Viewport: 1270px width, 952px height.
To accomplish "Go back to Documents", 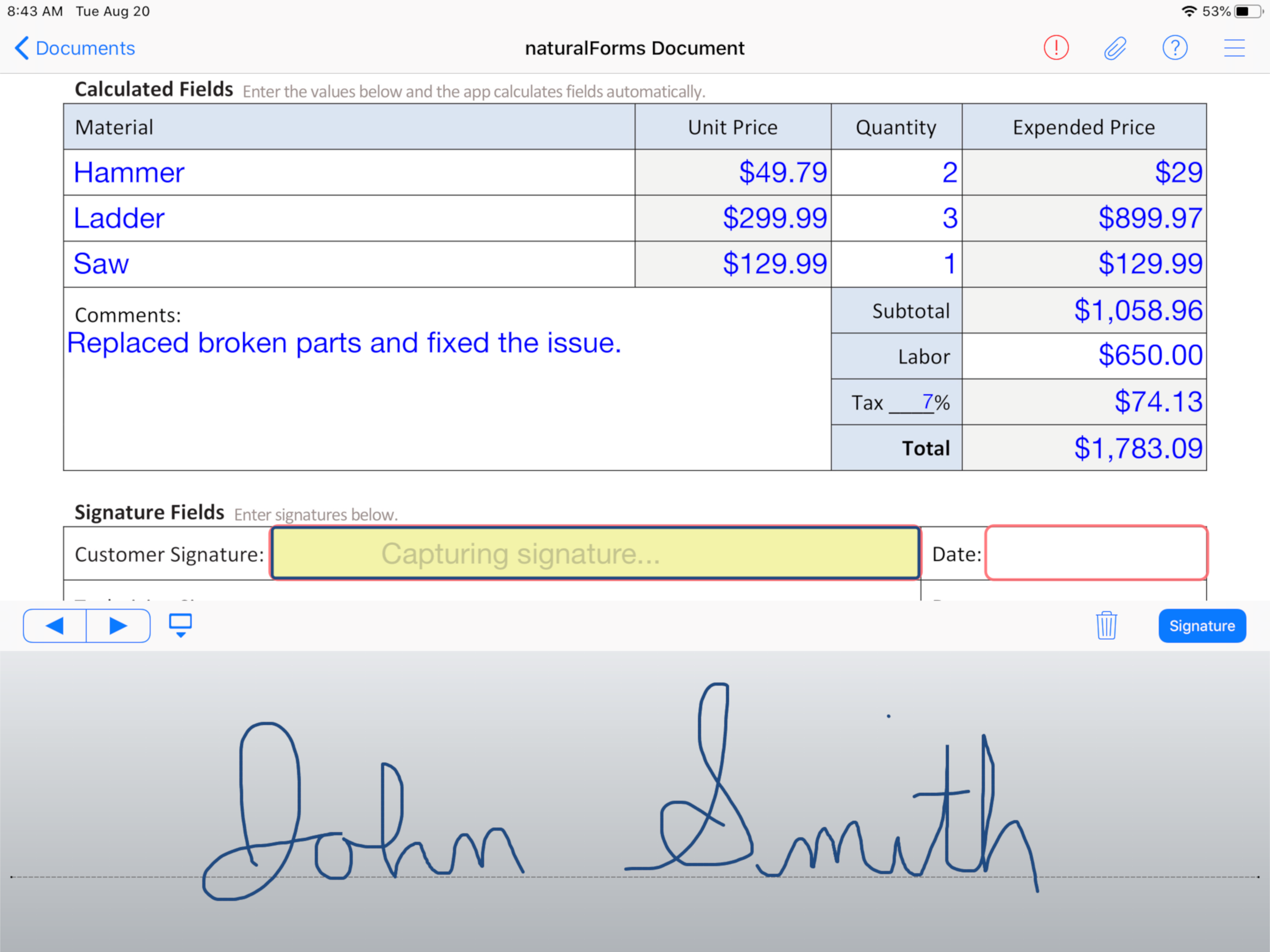I will coord(75,48).
